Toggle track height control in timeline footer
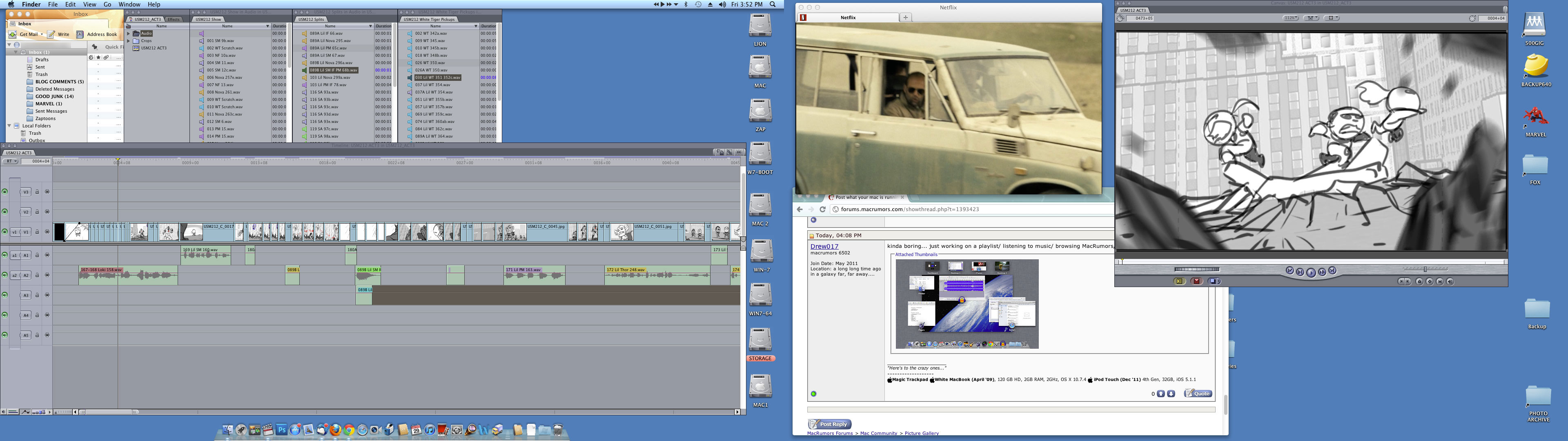1568x441 pixels. point(39,412)
